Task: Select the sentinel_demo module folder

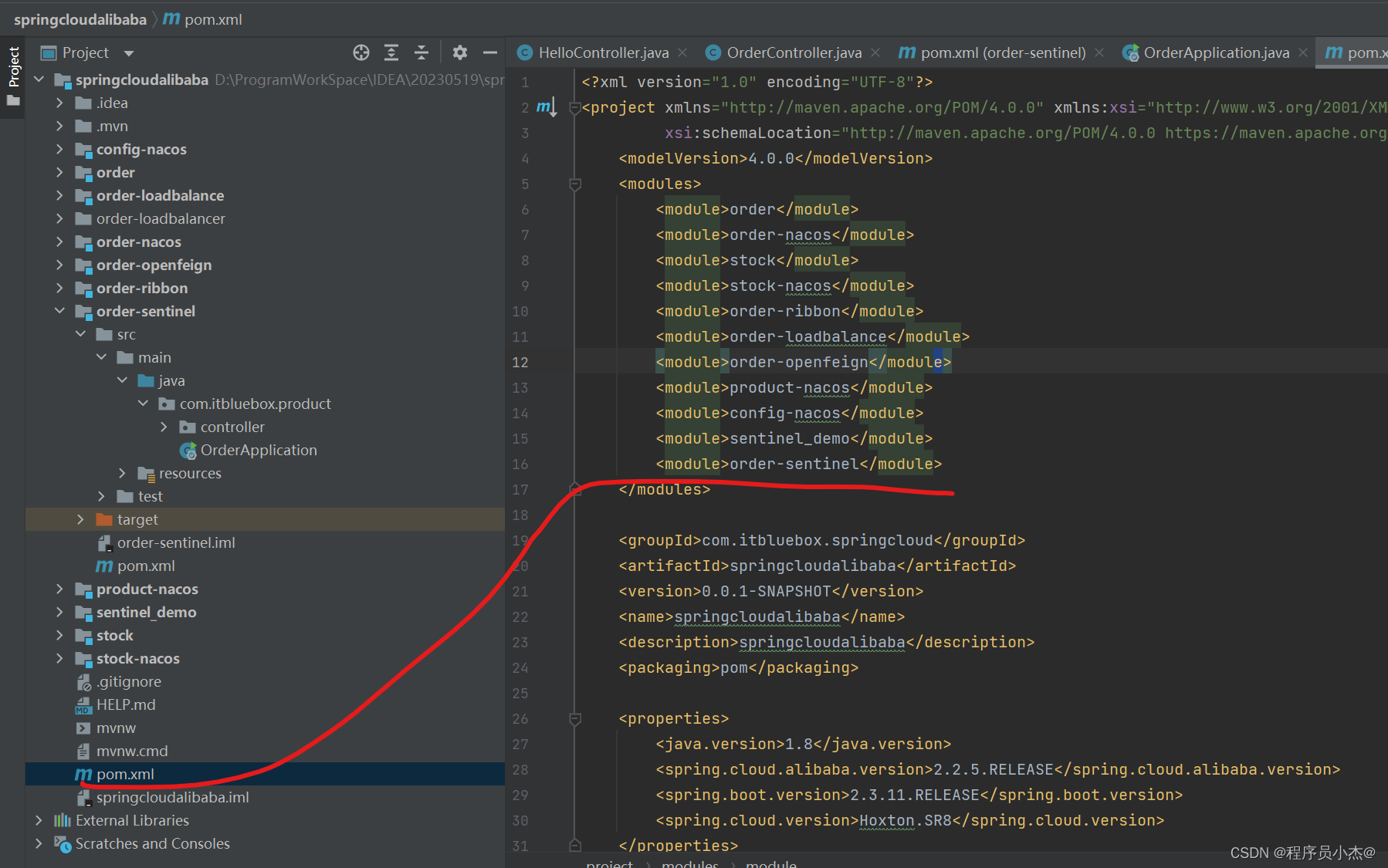Action: coord(146,612)
